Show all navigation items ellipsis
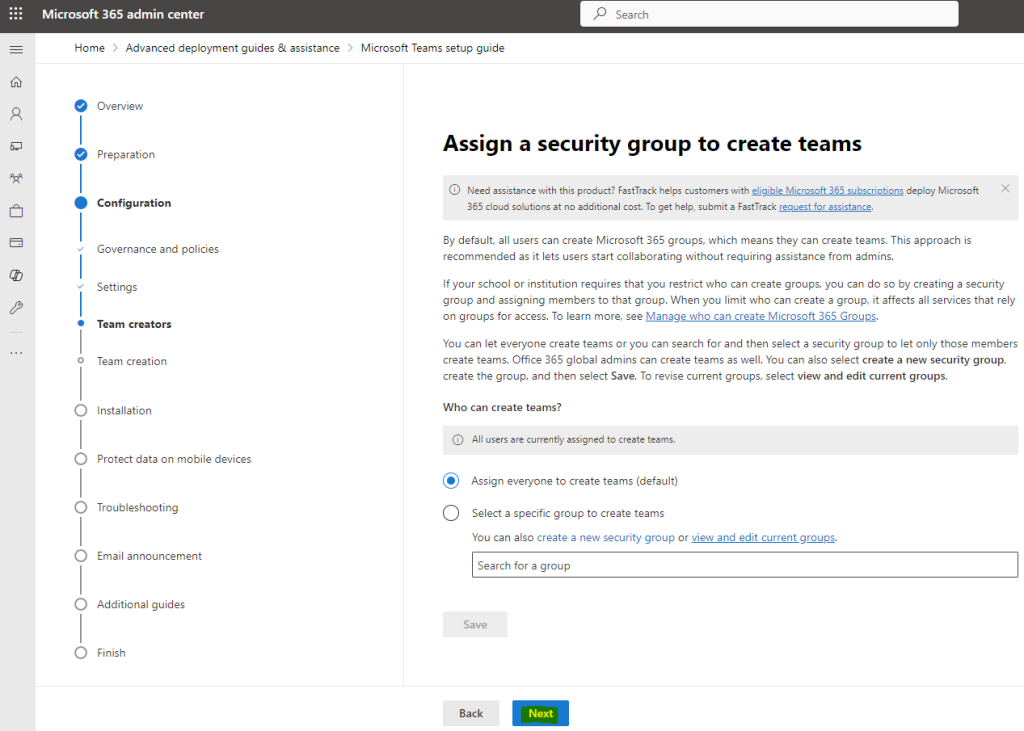1024x731 pixels. 16,353
